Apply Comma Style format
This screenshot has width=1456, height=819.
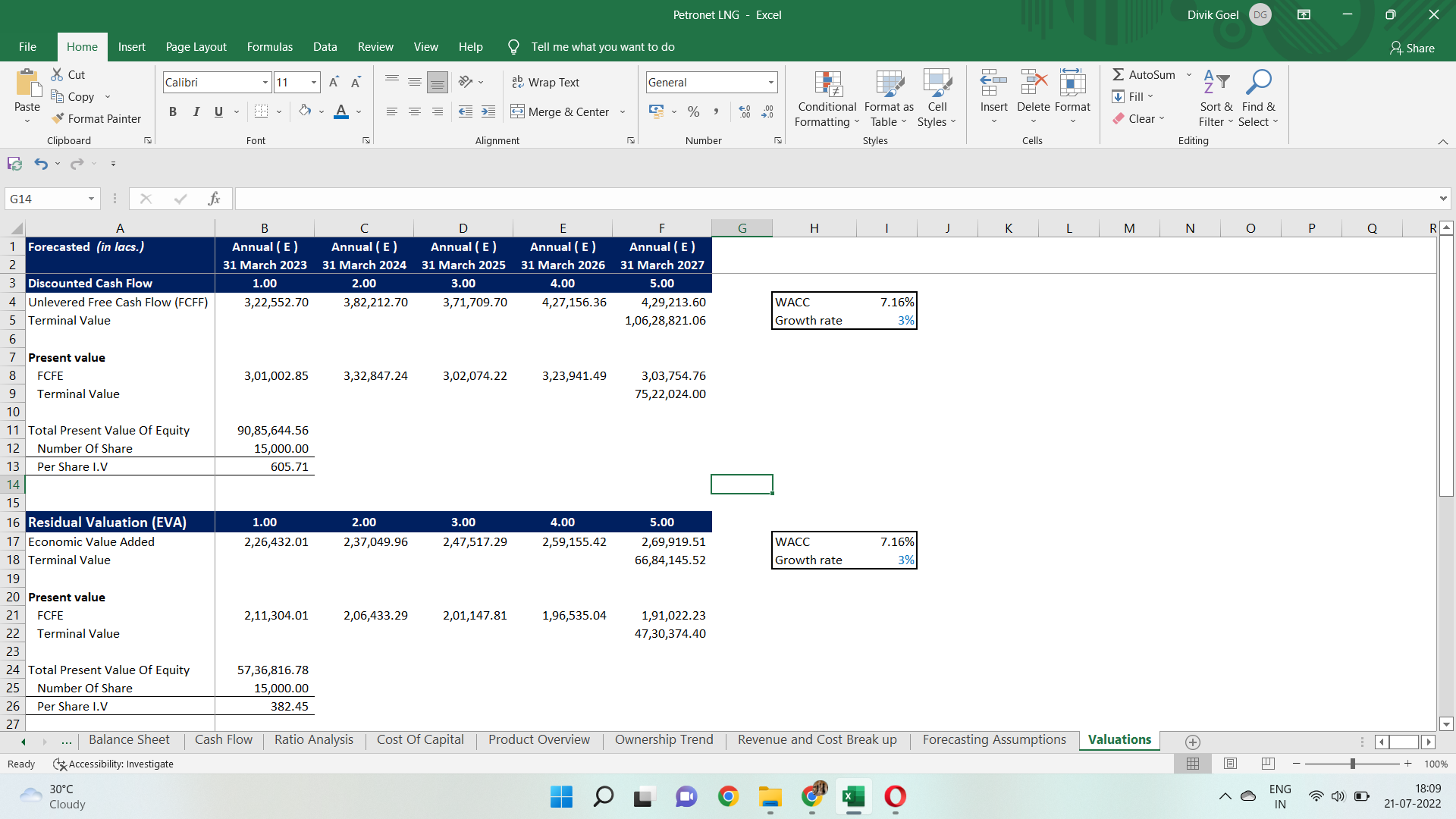point(715,111)
